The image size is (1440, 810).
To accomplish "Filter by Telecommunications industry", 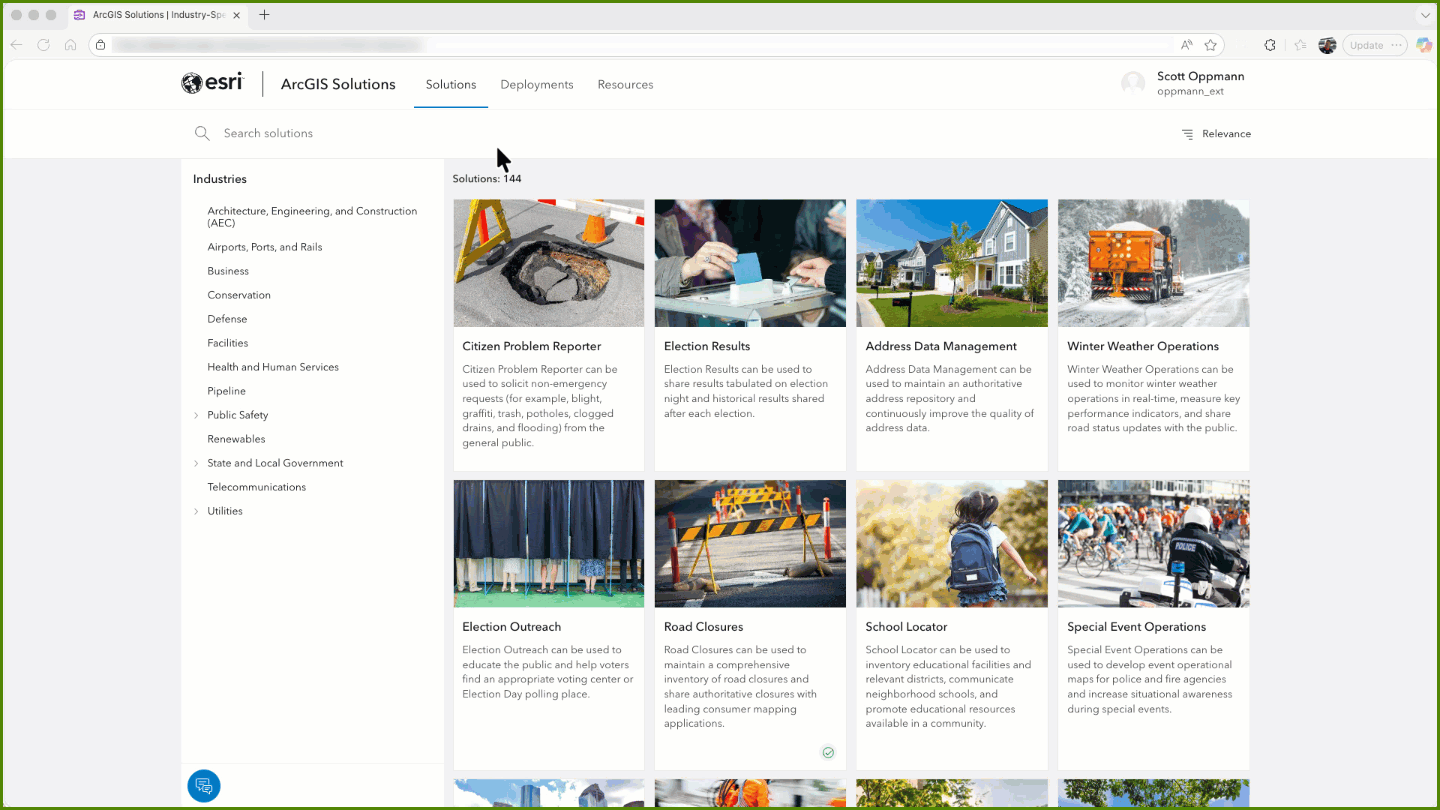I will 257,487.
